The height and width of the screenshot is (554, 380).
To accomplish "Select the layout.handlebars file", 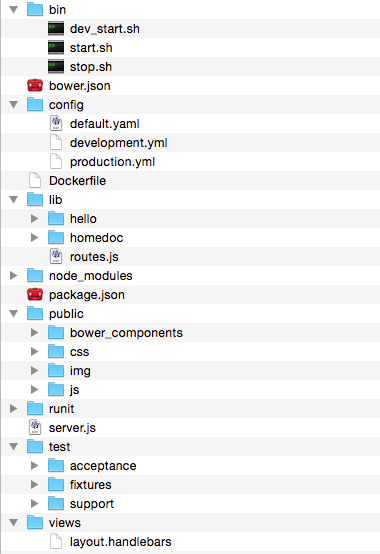I will click(191, 542).
